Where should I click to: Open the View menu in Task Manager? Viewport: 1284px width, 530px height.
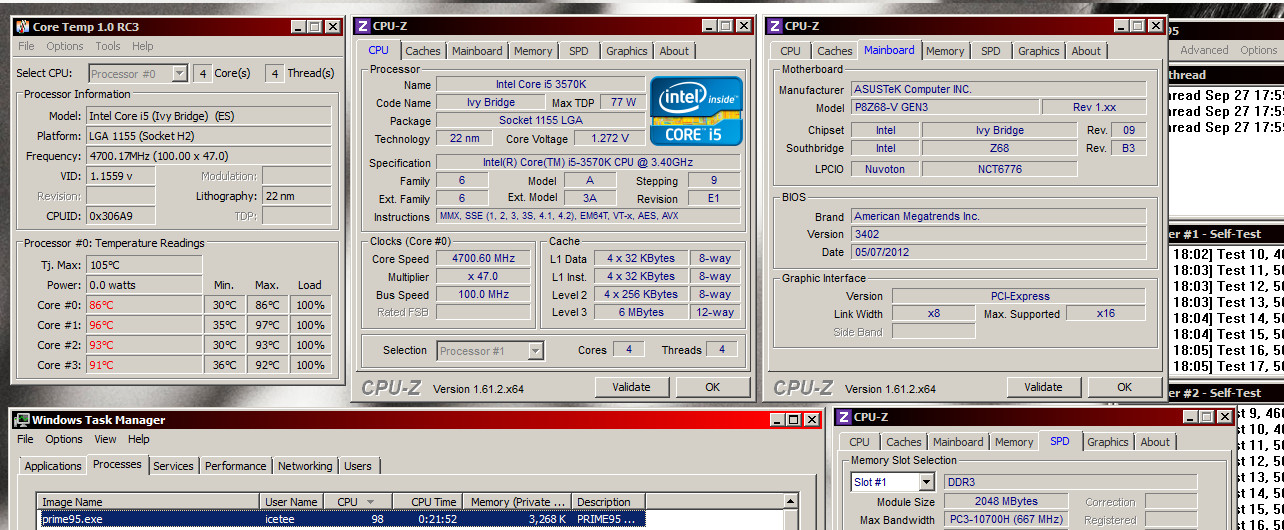click(x=105, y=439)
